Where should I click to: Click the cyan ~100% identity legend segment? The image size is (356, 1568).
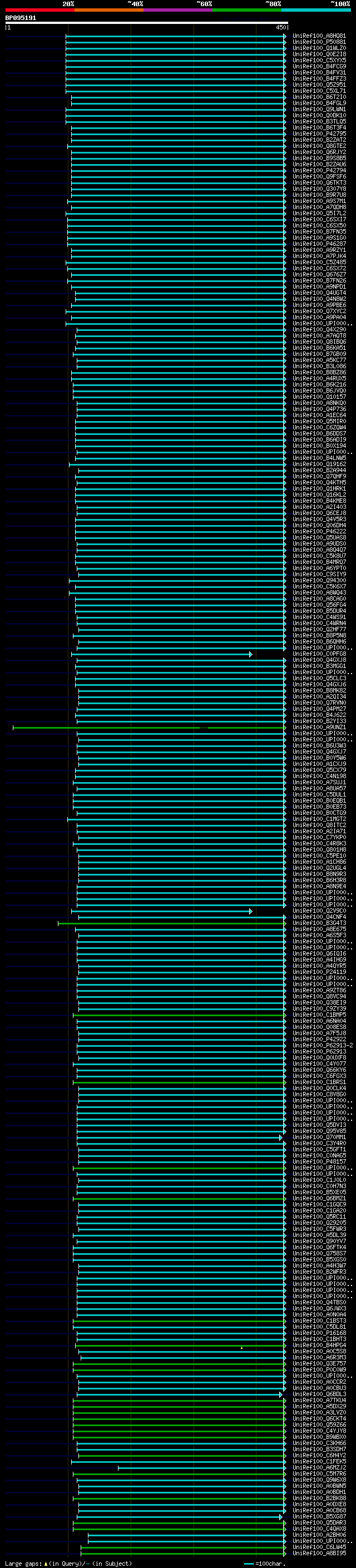[x=317, y=10]
